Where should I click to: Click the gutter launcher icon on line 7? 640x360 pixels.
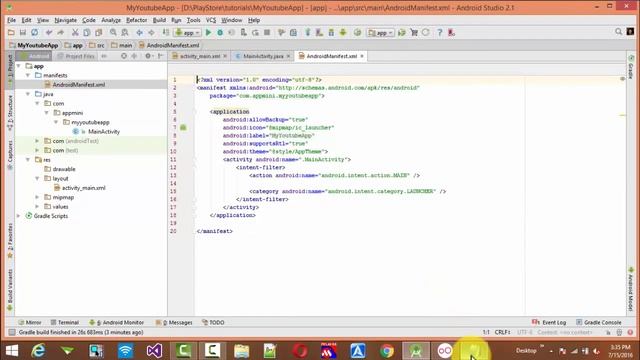[183, 127]
